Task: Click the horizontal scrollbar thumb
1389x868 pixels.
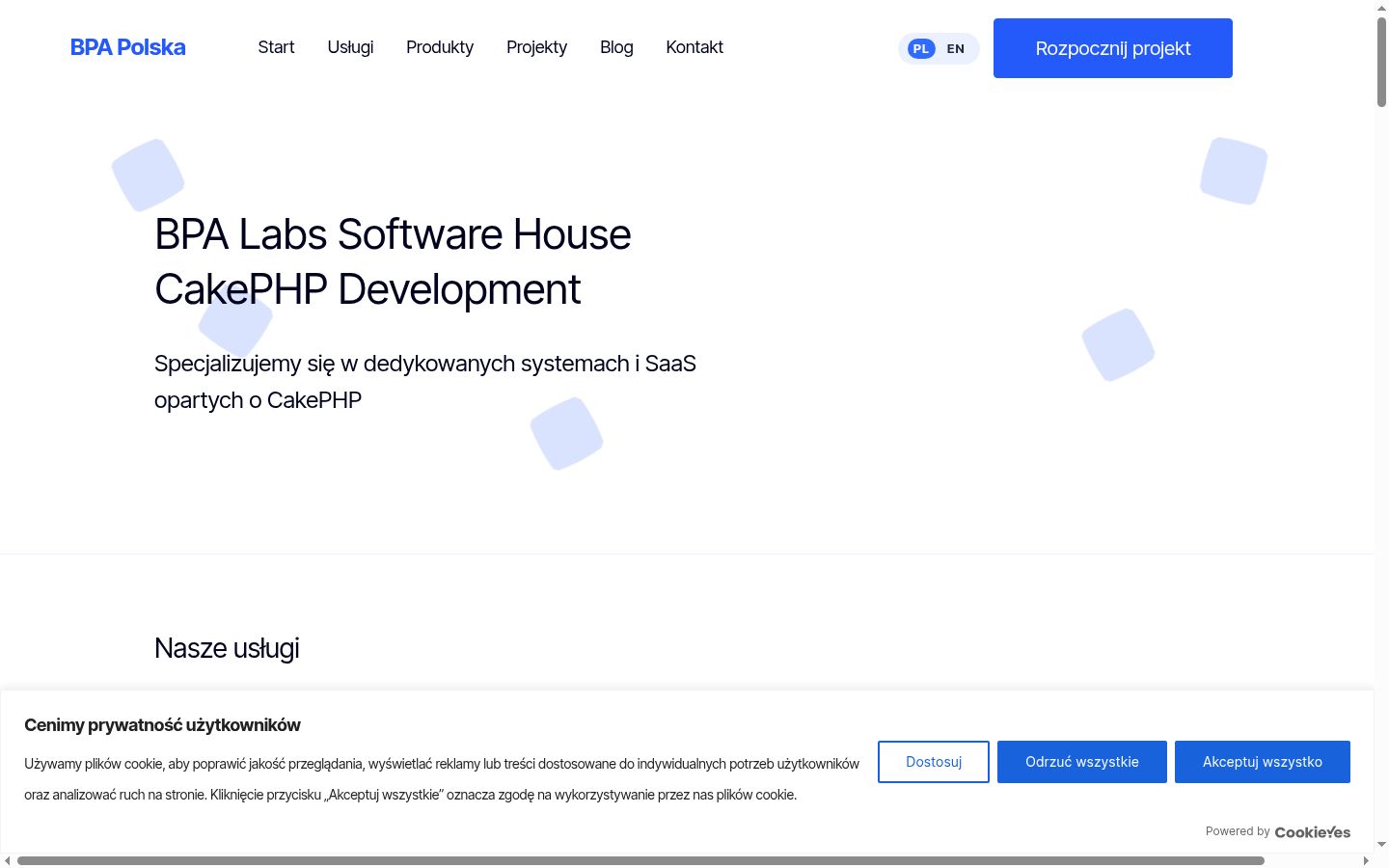Action: (640, 860)
